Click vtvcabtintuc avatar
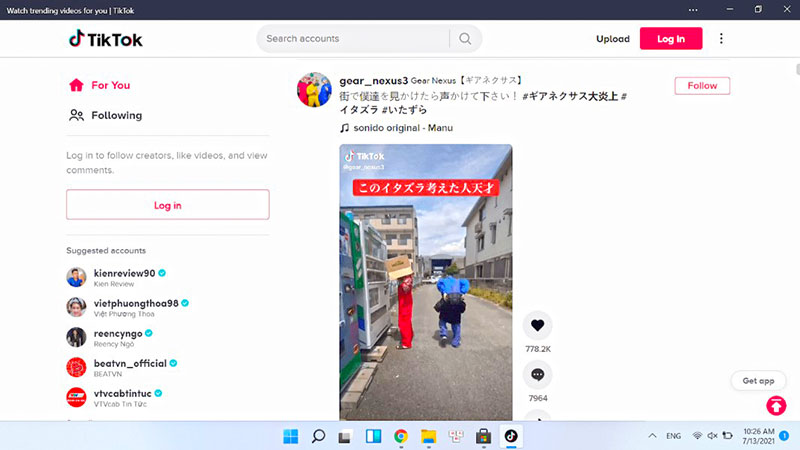Screen dimensions: 800x450 76,397
